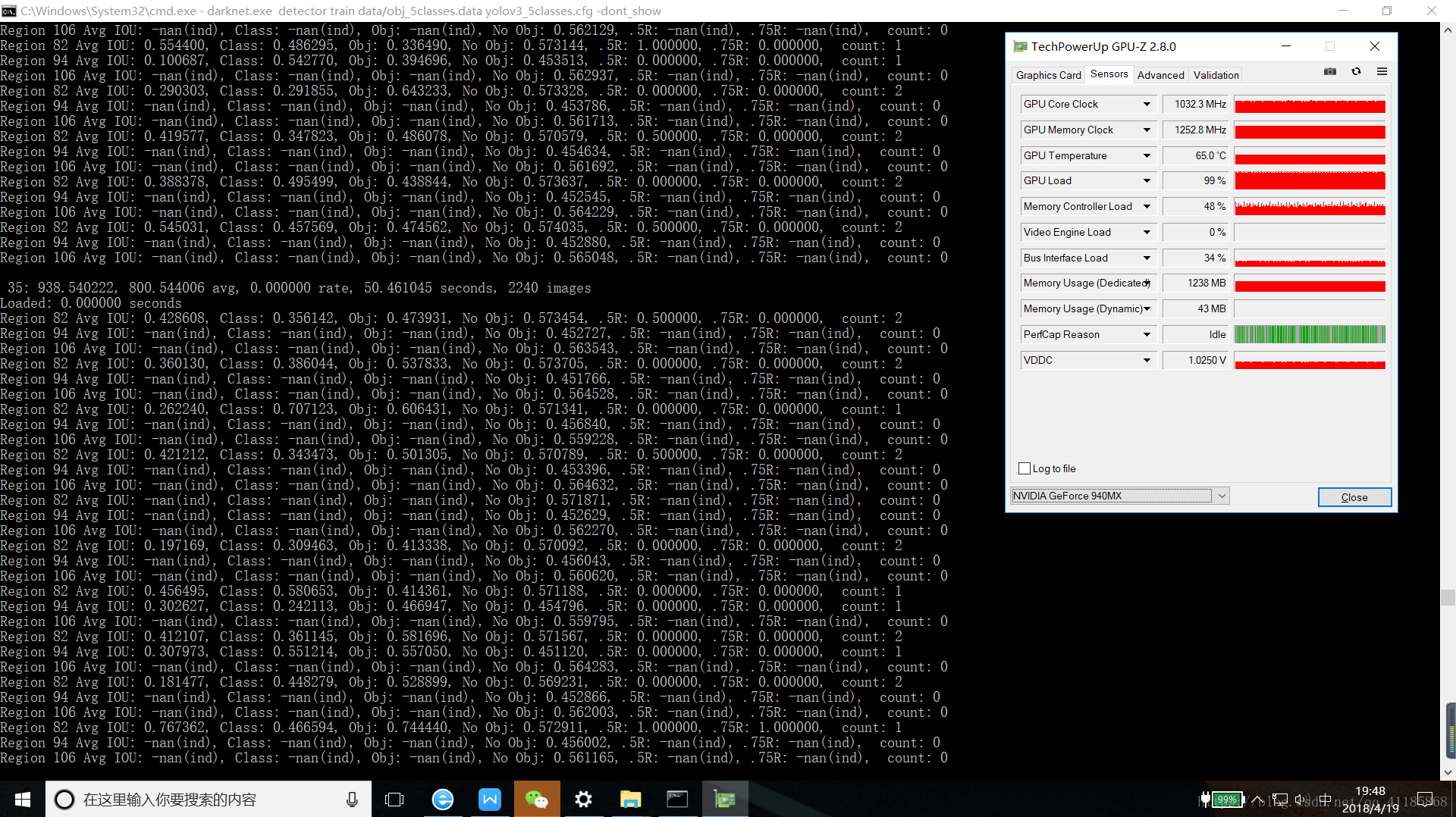
Task: Expand the Memory Controller Load dropdown
Action: [1147, 207]
